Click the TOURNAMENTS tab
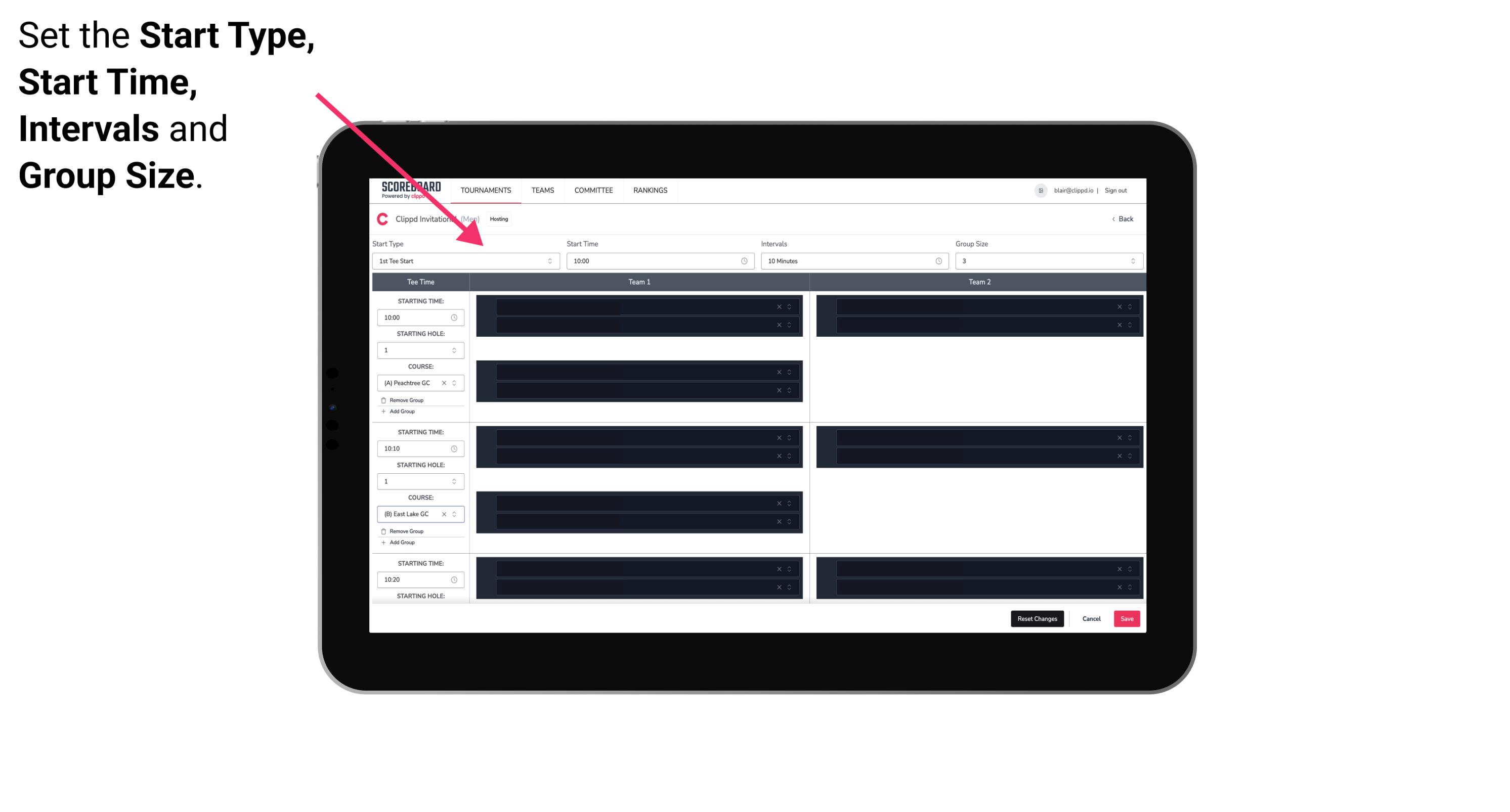1510x812 pixels. click(485, 191)
